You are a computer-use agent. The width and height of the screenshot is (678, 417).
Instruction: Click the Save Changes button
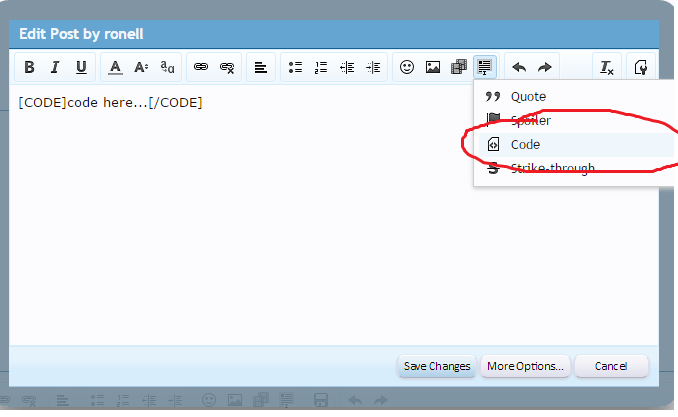point(437,366)
